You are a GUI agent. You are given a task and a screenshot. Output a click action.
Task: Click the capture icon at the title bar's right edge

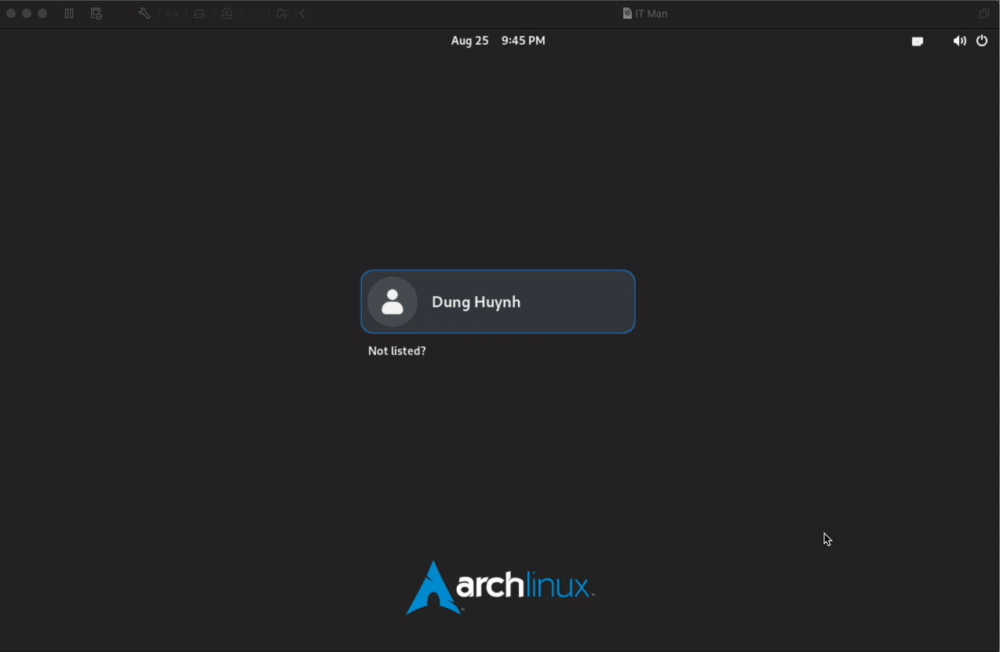point(984,13)
